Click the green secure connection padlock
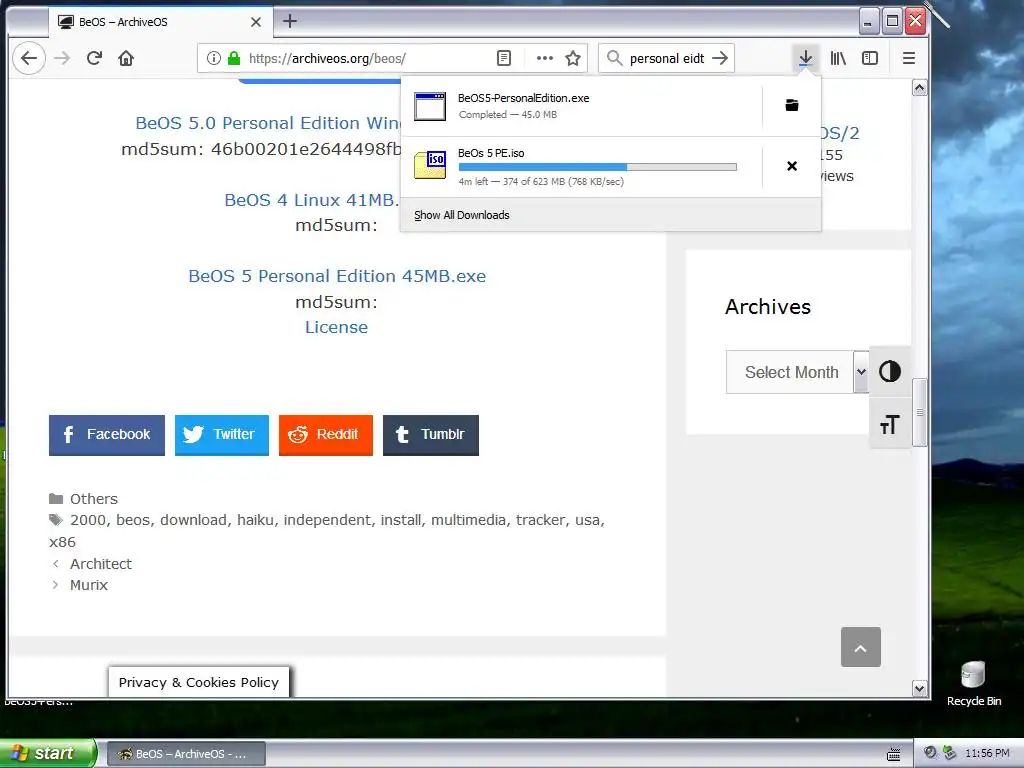 click(x=234, y=58)
